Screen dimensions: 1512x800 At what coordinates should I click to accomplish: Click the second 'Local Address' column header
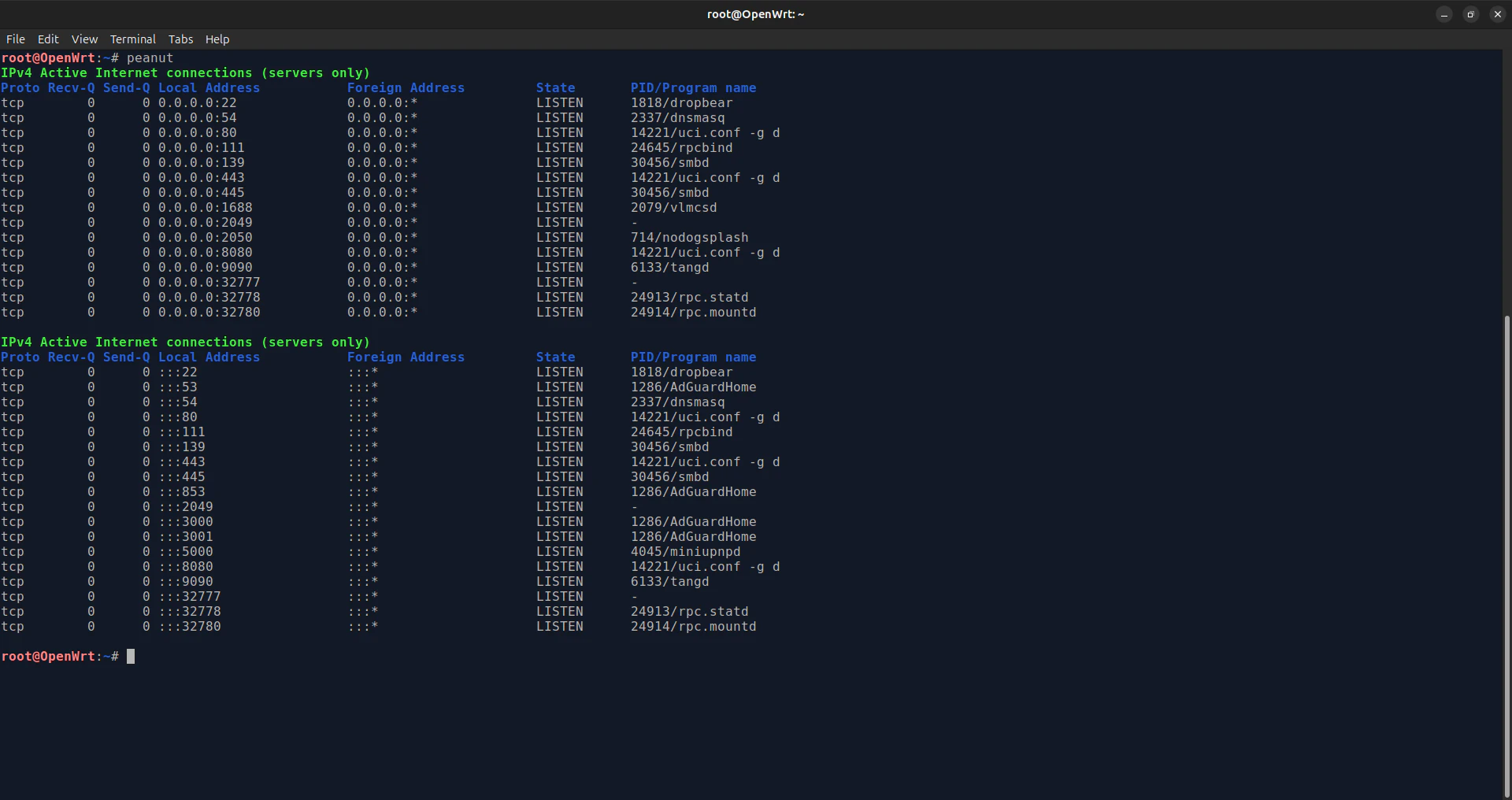click(209, 357)
